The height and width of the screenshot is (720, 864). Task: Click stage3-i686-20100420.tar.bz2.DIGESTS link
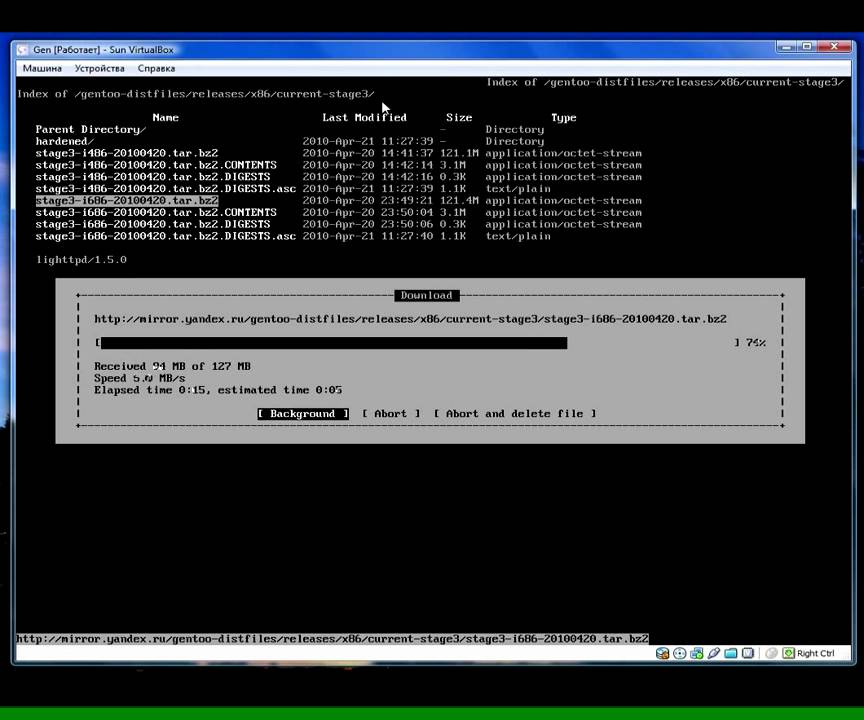tap(153, 224)
